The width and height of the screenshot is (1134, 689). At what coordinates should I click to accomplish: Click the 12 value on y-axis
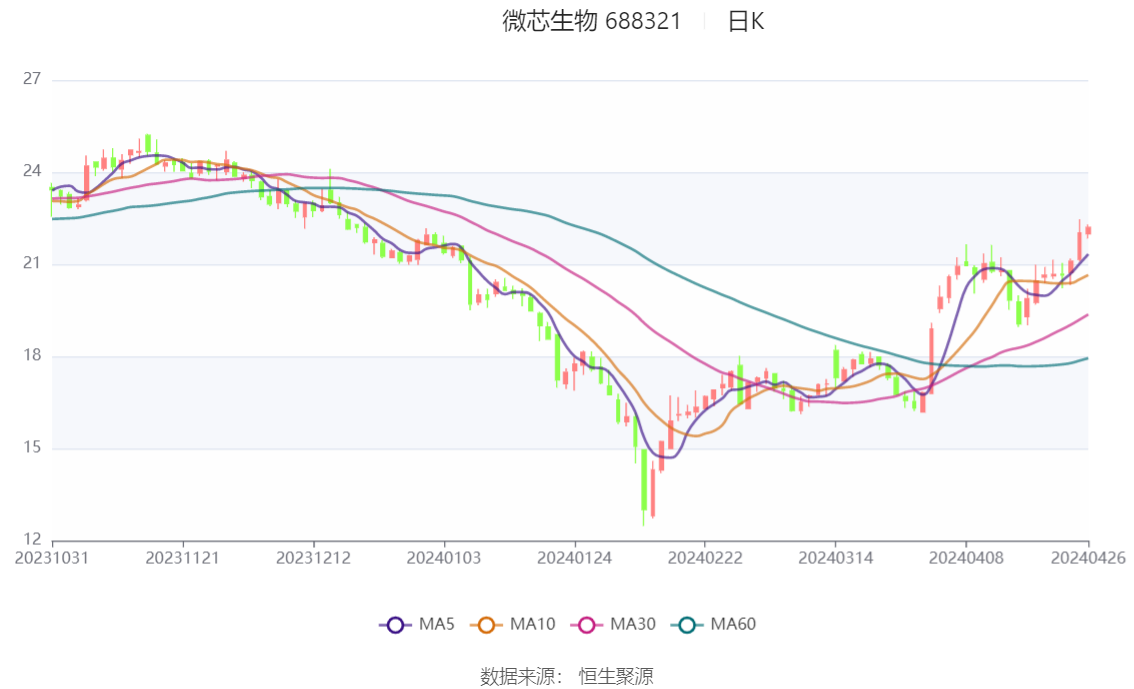tap(31, 540)
